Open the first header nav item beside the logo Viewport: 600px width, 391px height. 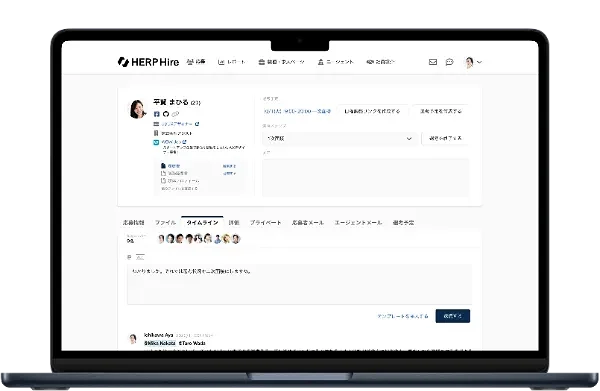click(196, 62)
